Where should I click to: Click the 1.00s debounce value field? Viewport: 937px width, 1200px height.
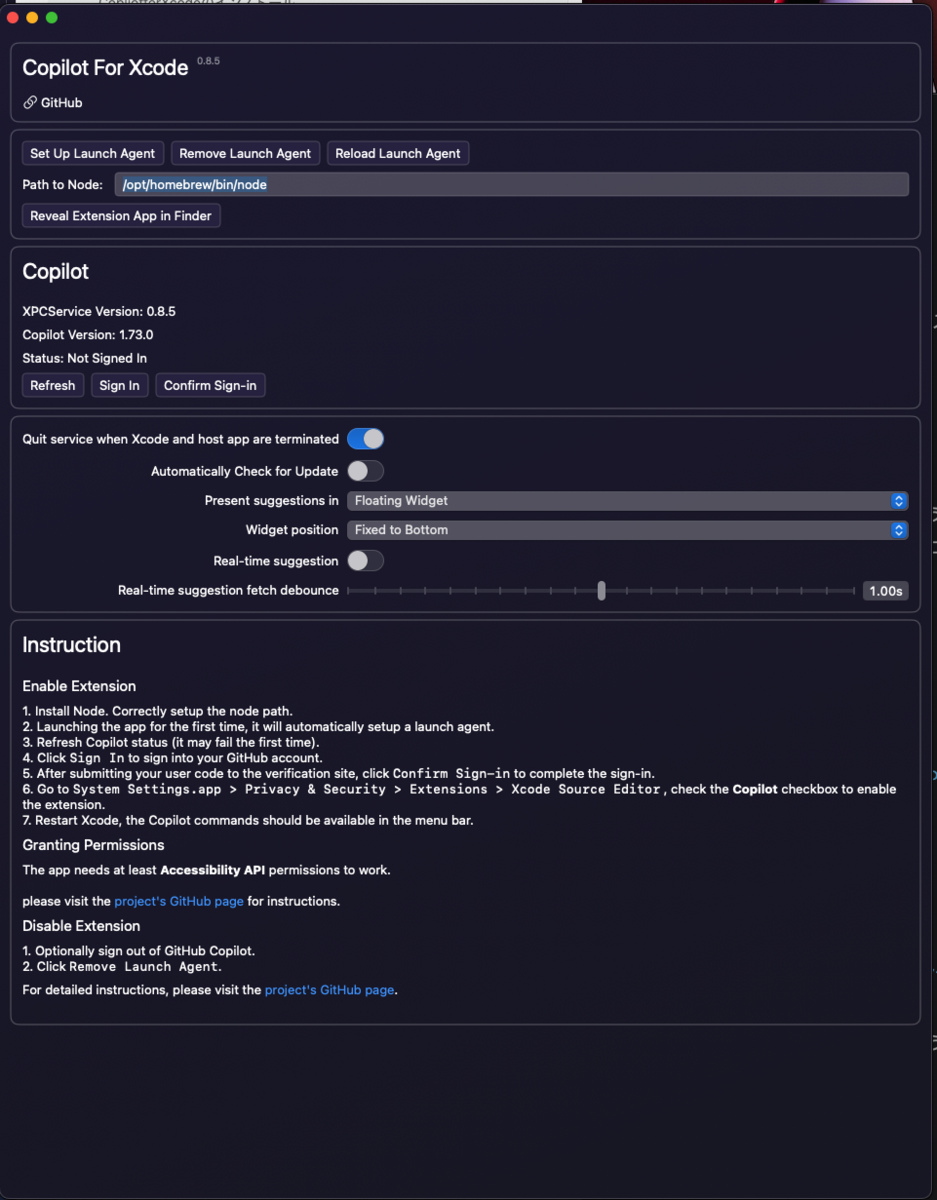(x=885, y=590)
